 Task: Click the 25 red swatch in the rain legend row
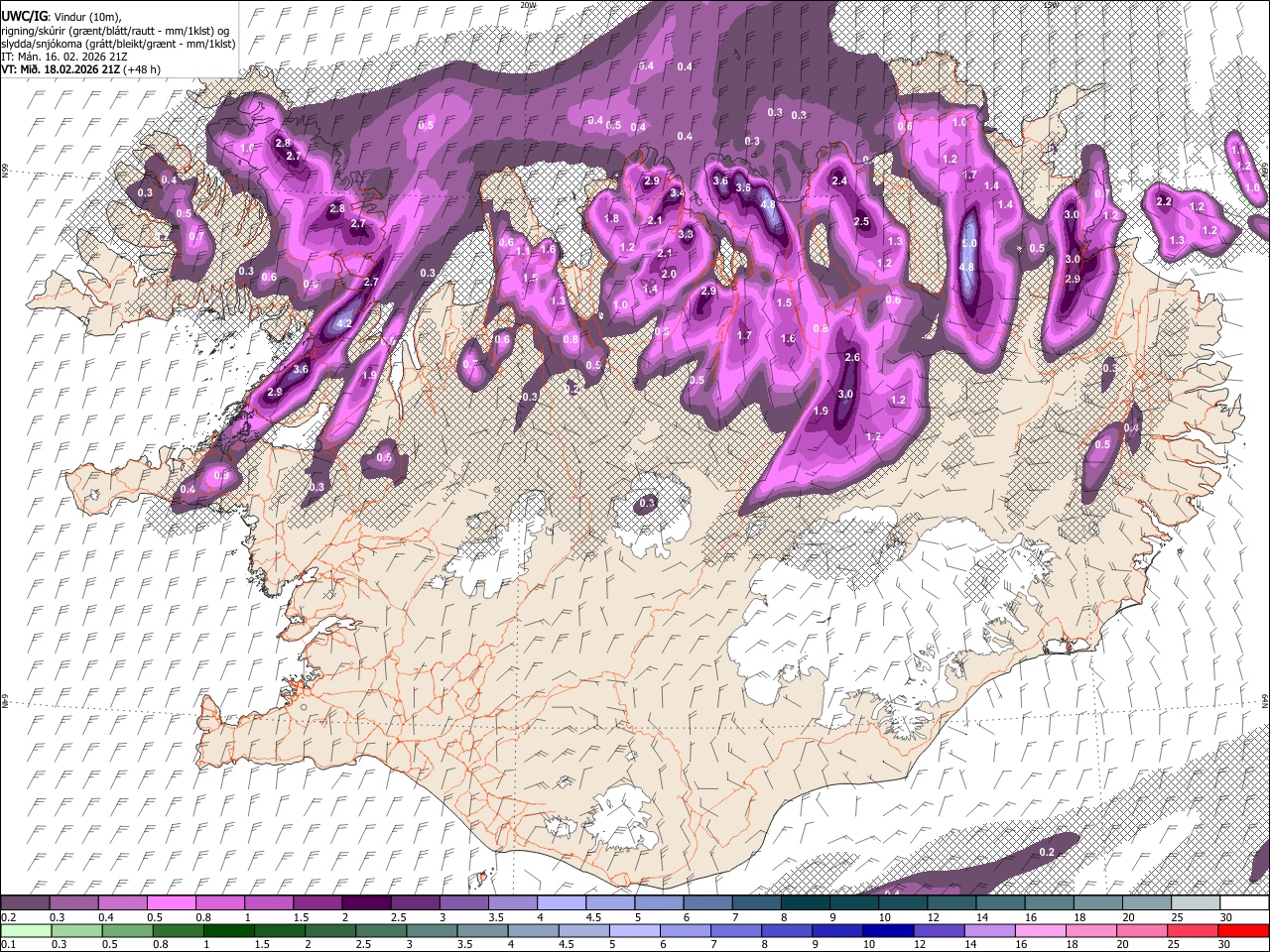[x=1194, y=930]
